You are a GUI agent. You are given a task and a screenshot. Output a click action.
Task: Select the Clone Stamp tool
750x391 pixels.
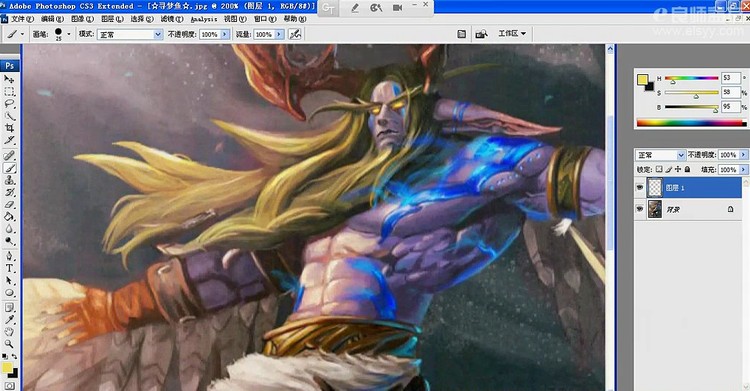[9, 180]
